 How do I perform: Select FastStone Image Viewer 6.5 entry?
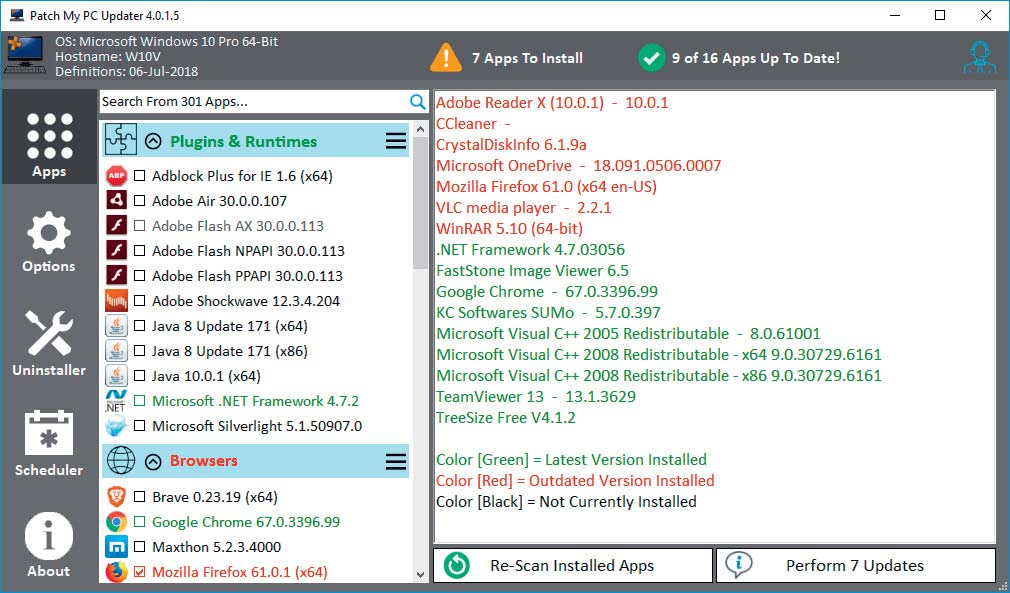tap(532, 270)
